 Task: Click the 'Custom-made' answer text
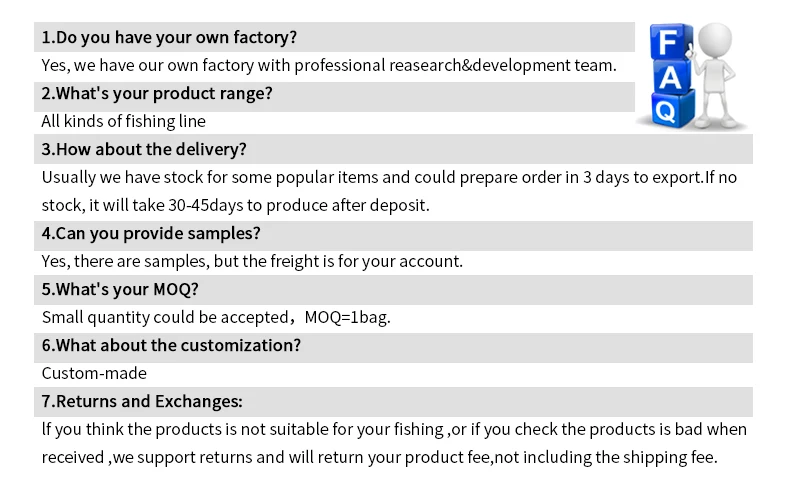pyautogui.click(x=94, y=373)
